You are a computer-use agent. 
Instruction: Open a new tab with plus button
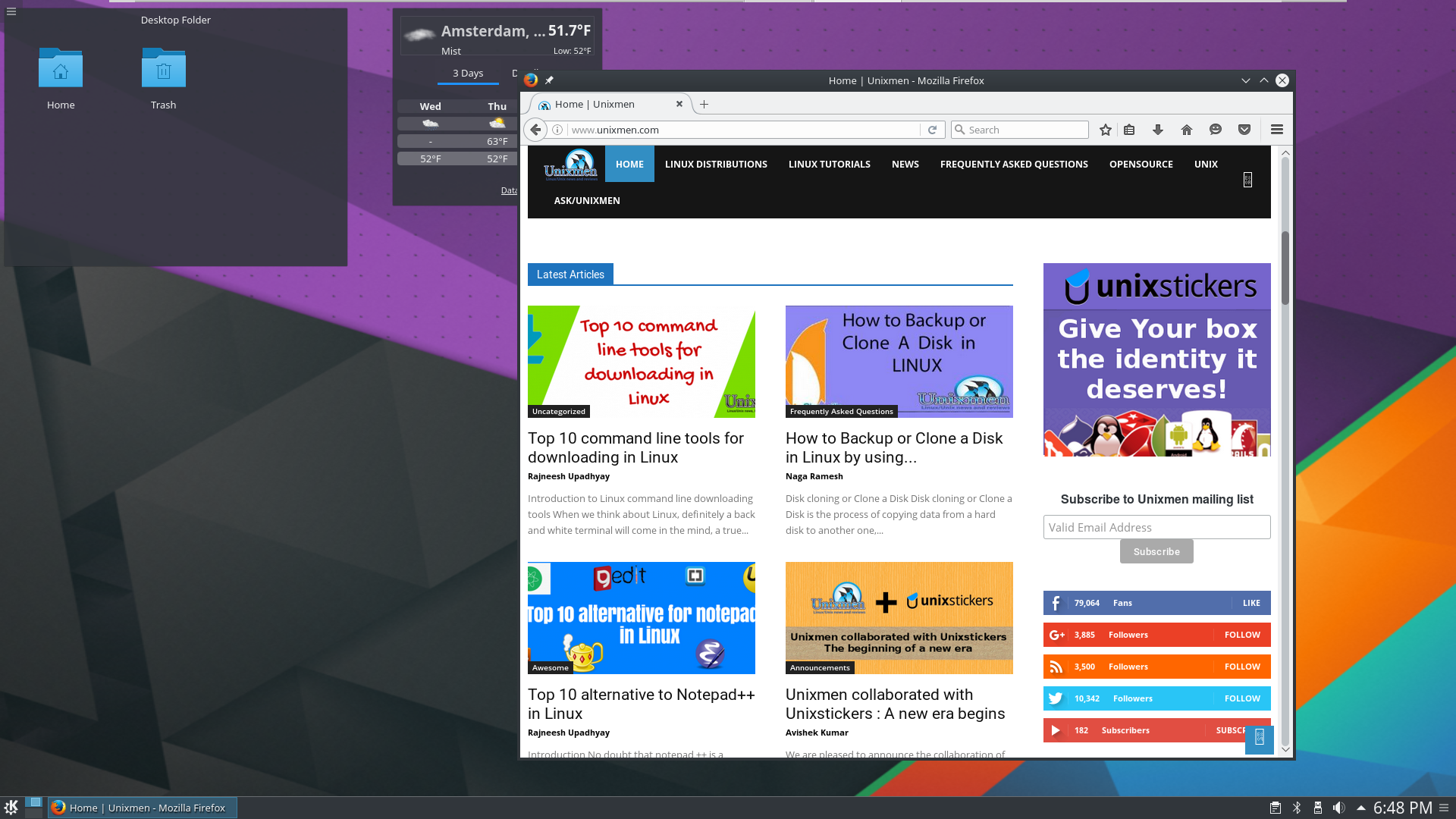pos(704,105)
